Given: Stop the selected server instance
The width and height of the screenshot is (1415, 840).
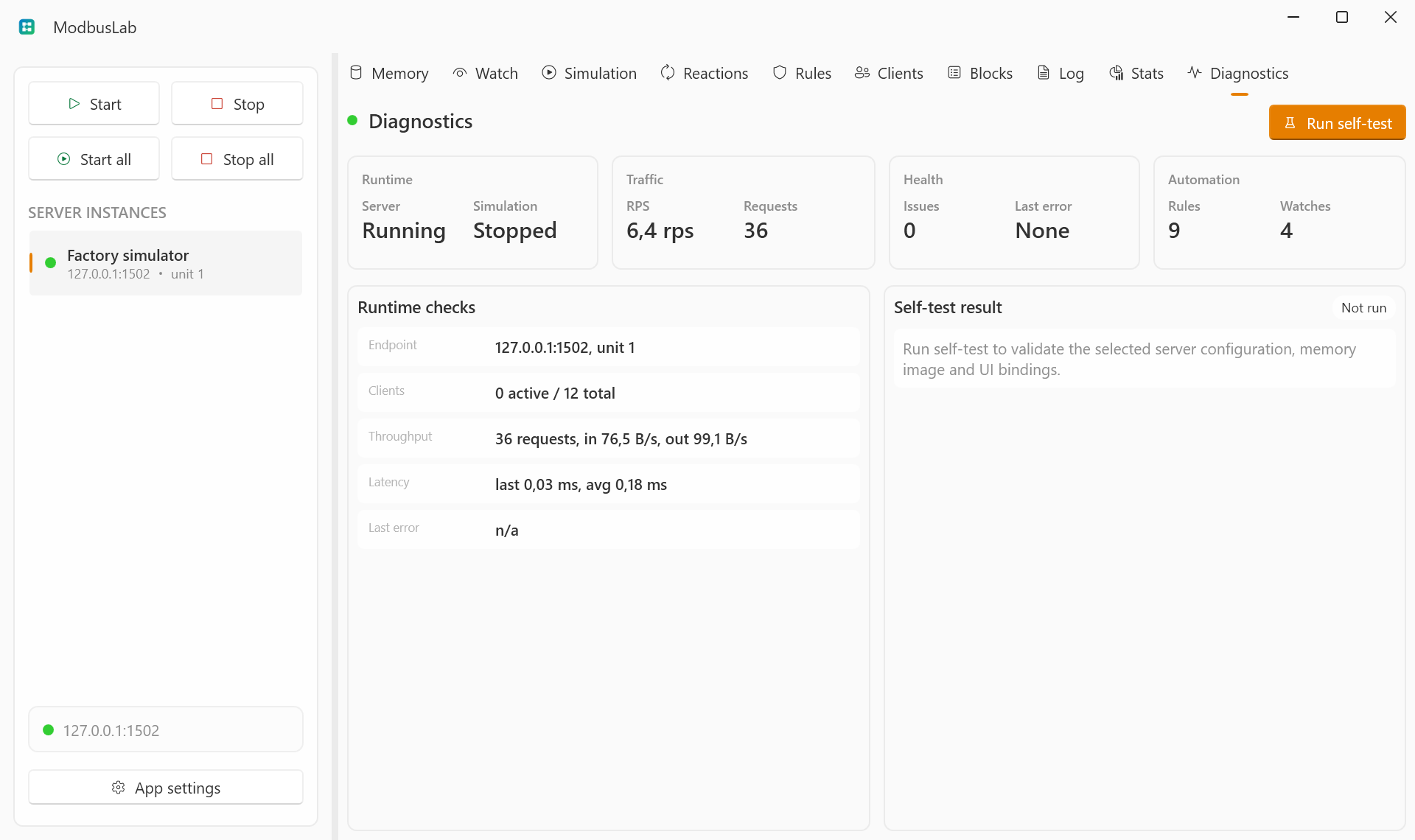Looking at the screenshot, I should point(237,104).
